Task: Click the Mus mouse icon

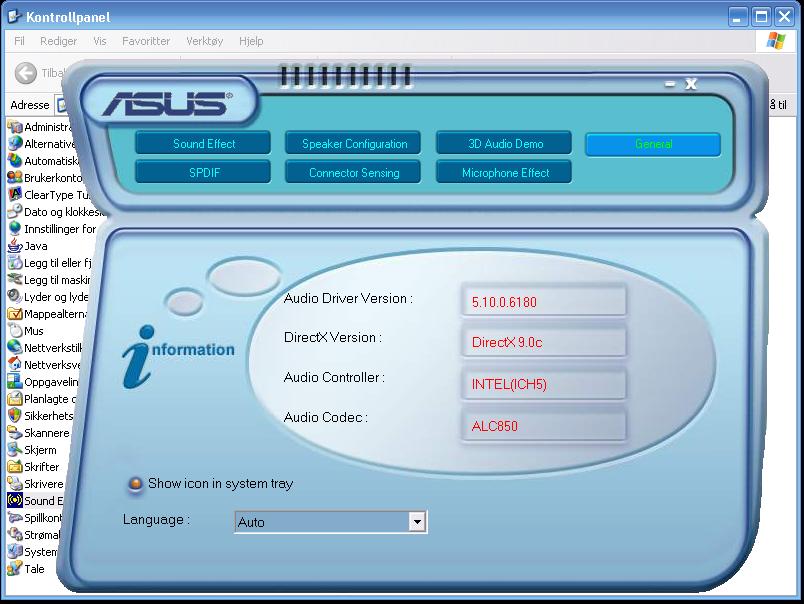Action: click(15, 330)
